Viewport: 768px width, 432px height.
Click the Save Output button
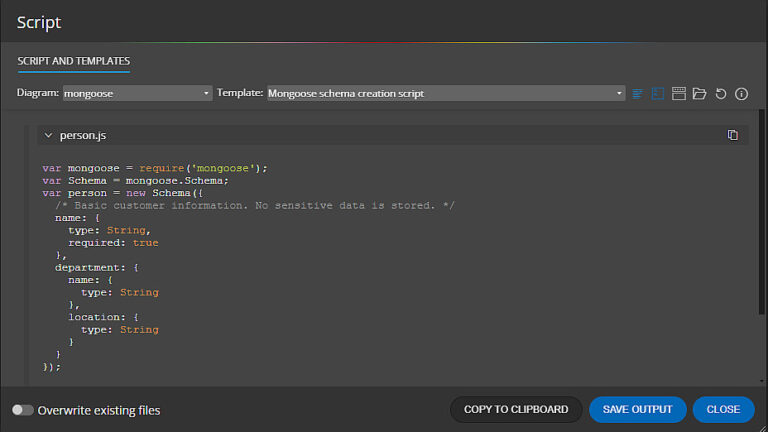coord(637,409)
